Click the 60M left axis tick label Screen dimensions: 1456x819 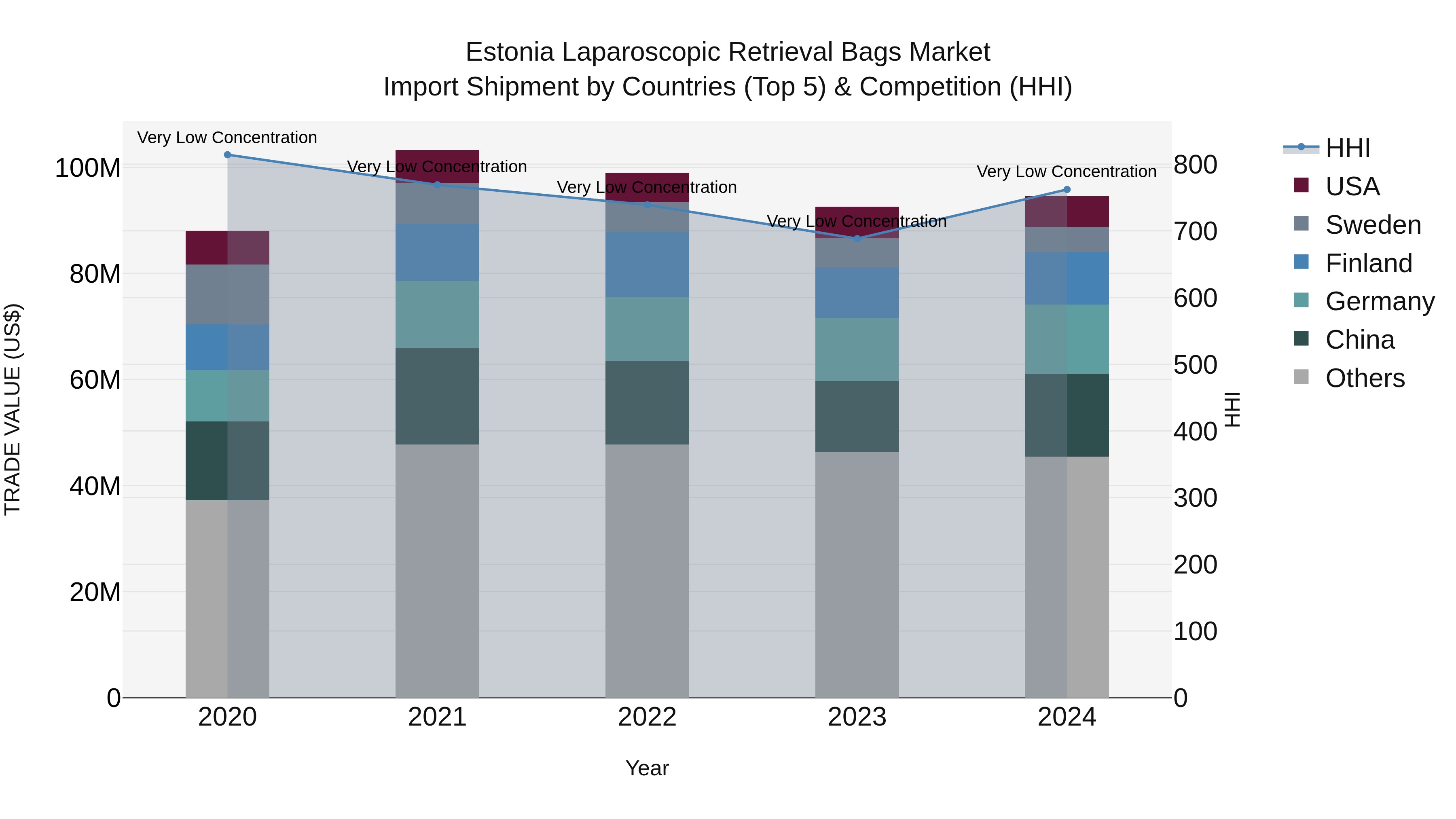click(95, 381)
